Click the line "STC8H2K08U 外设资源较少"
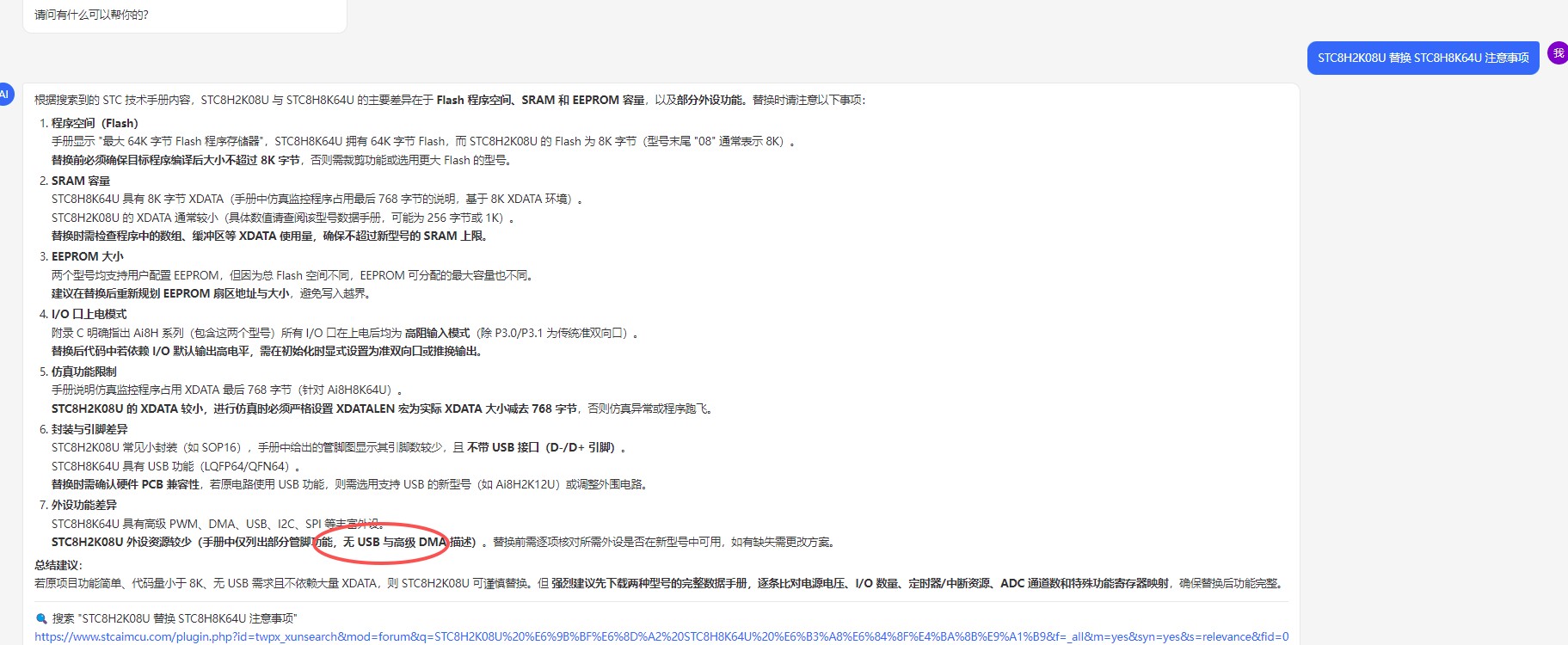Screen dimensions: 1568x645 [x=444, y=542]
